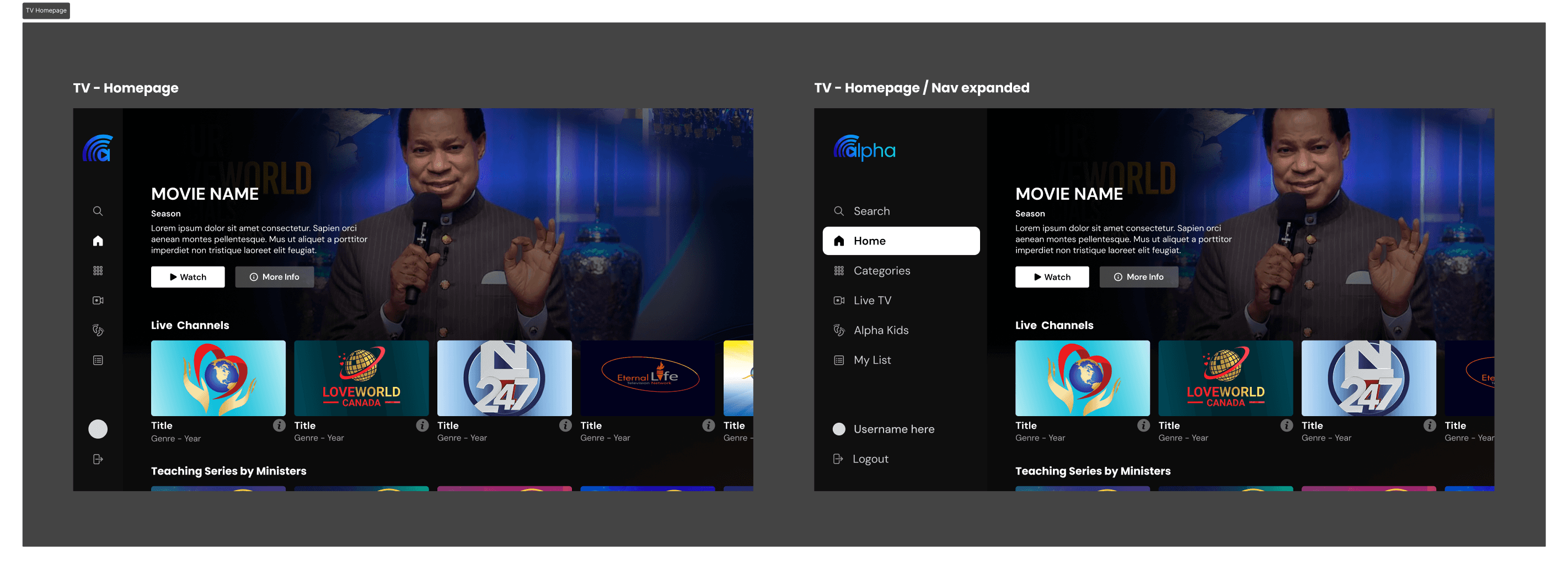This screenshot has height=569, width=1568.
Task: Open Loveworld Canada channel thumbnail in left frame
Action: click(x=361, y=377)
